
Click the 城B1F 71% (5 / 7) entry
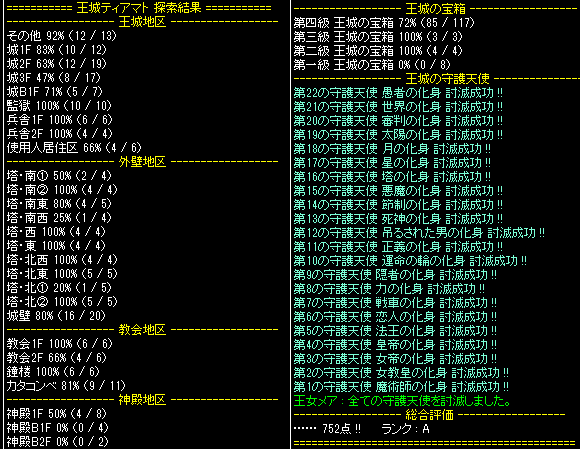pyautogui.click(x=54, y=92)
